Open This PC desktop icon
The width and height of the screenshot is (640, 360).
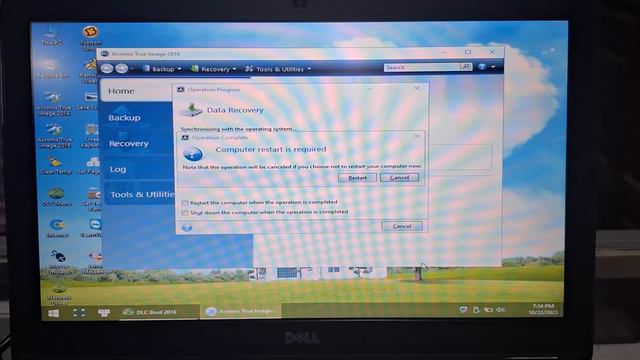[52, 35]
